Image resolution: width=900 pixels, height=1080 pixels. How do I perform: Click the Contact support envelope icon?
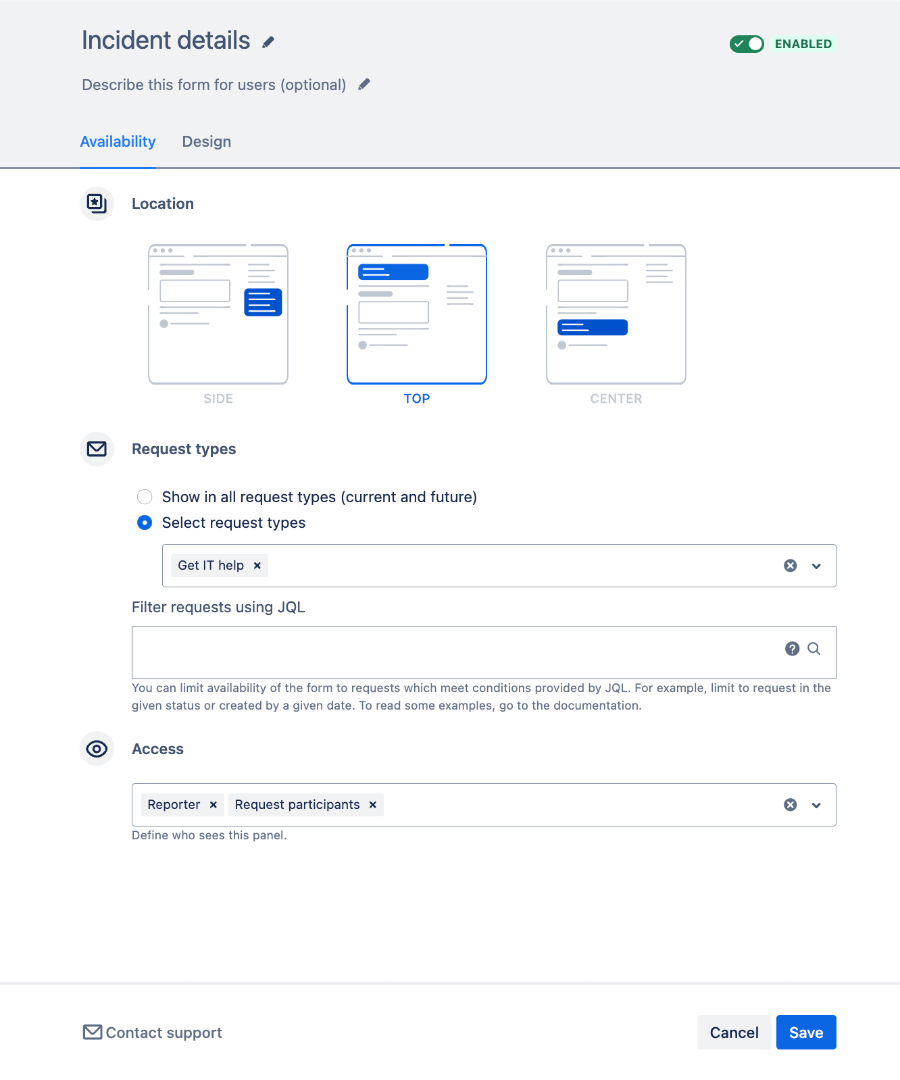click(x=91, y=1032)
